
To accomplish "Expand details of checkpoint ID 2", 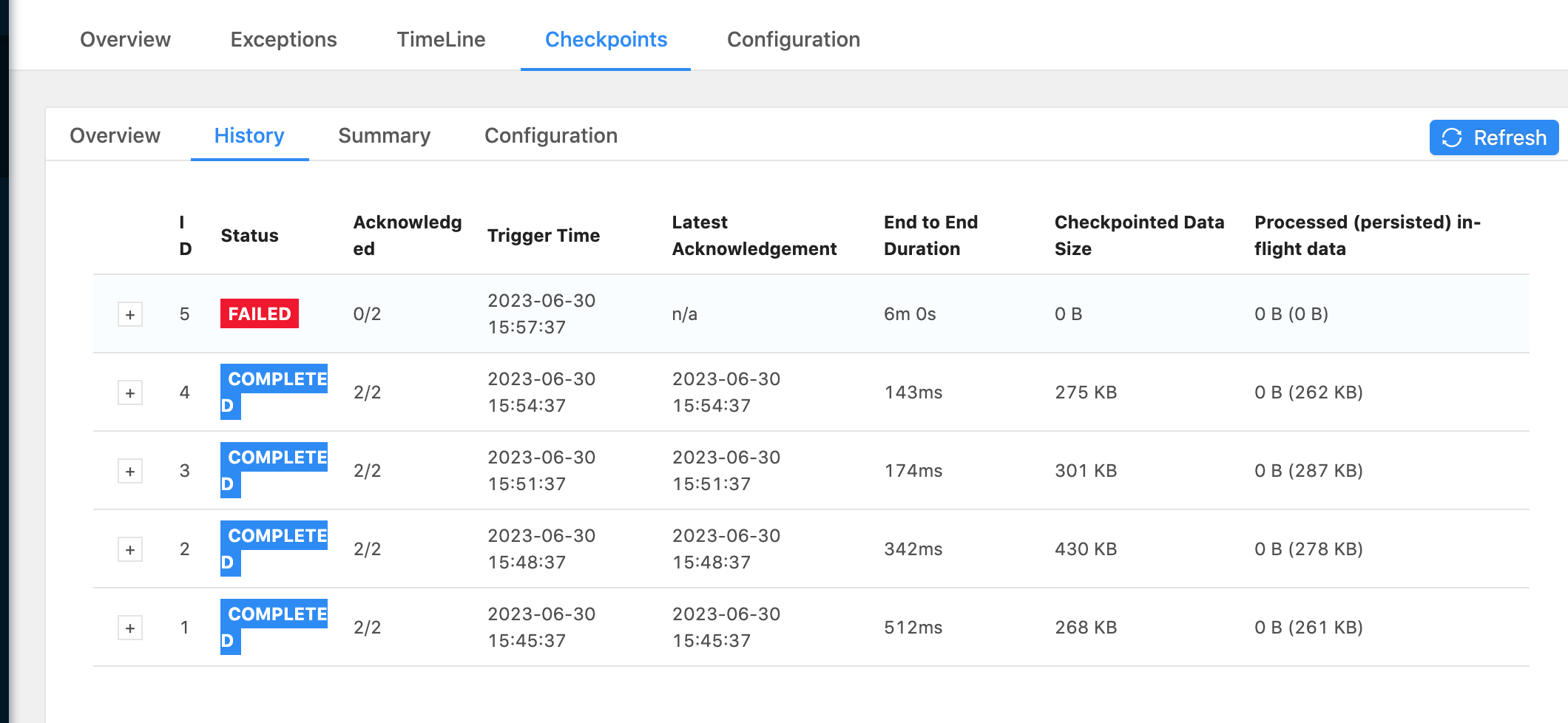I will coord(130,550).
